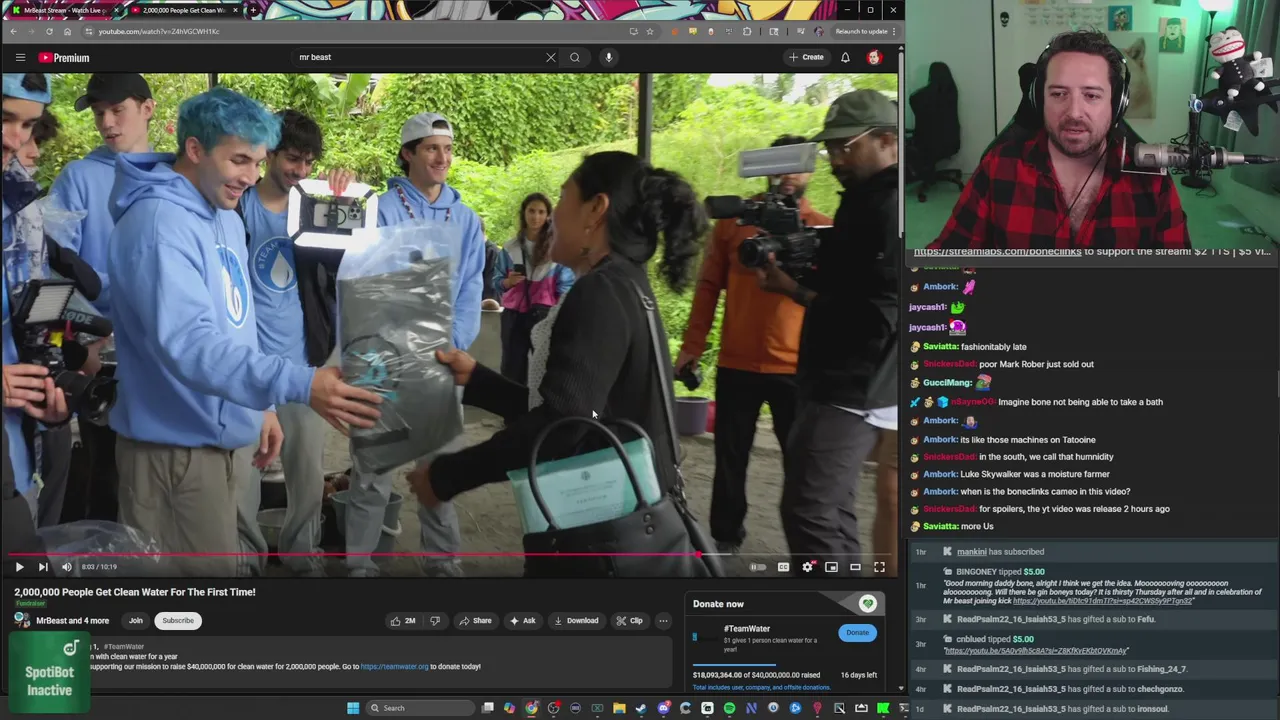Go to YouTube Premium home logo
Viewport: 1280px width, 720px height.
[64, 58]
